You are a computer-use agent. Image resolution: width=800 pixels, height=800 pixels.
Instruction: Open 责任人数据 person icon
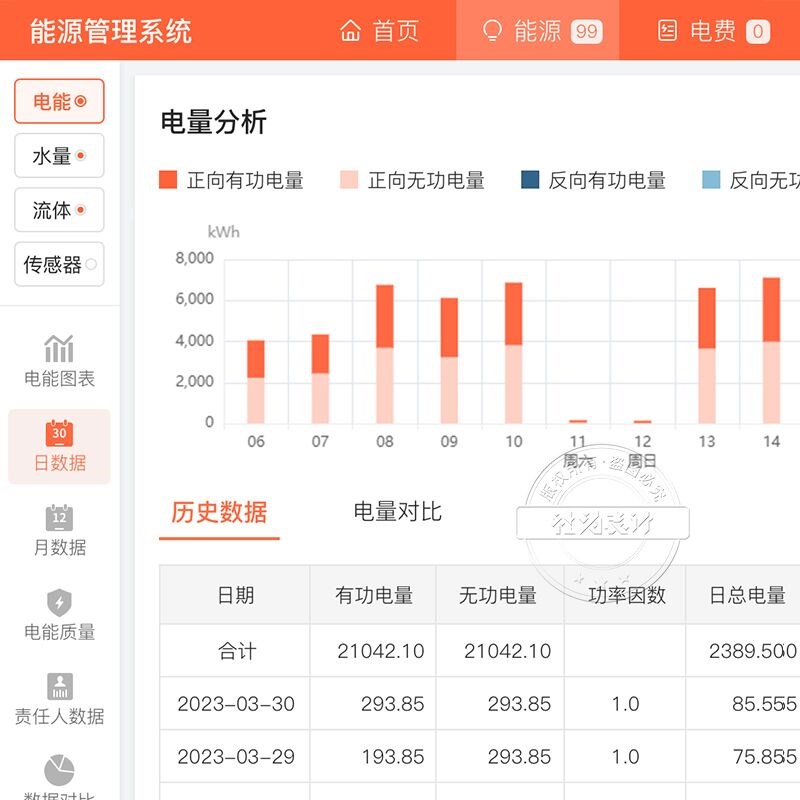(x=60, y=688)
